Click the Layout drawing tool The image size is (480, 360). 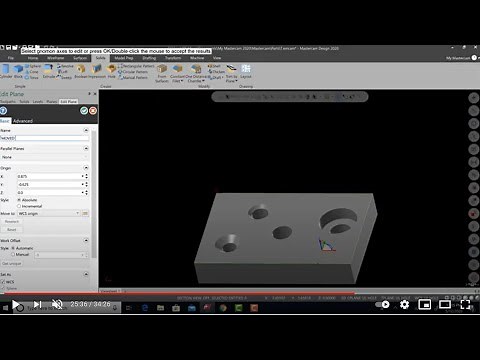tap(246, 72)
